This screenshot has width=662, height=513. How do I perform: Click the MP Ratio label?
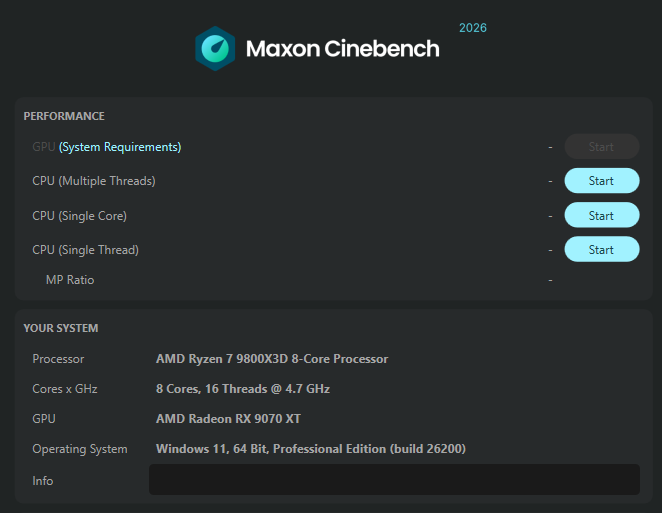[x=70, y=280]
